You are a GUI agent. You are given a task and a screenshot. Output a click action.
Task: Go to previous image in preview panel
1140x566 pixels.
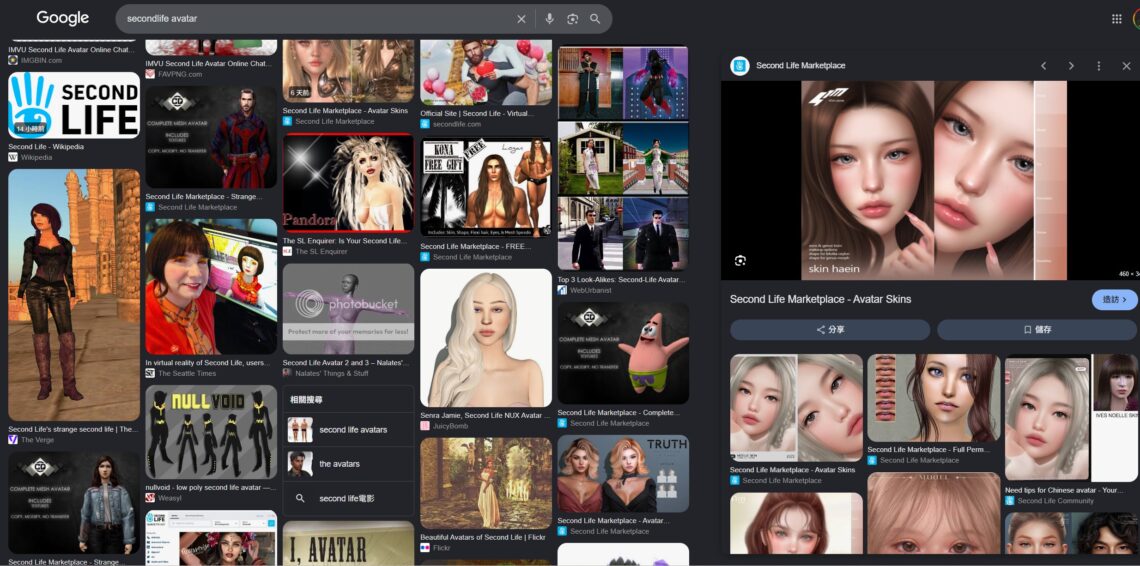(1043, 65)
